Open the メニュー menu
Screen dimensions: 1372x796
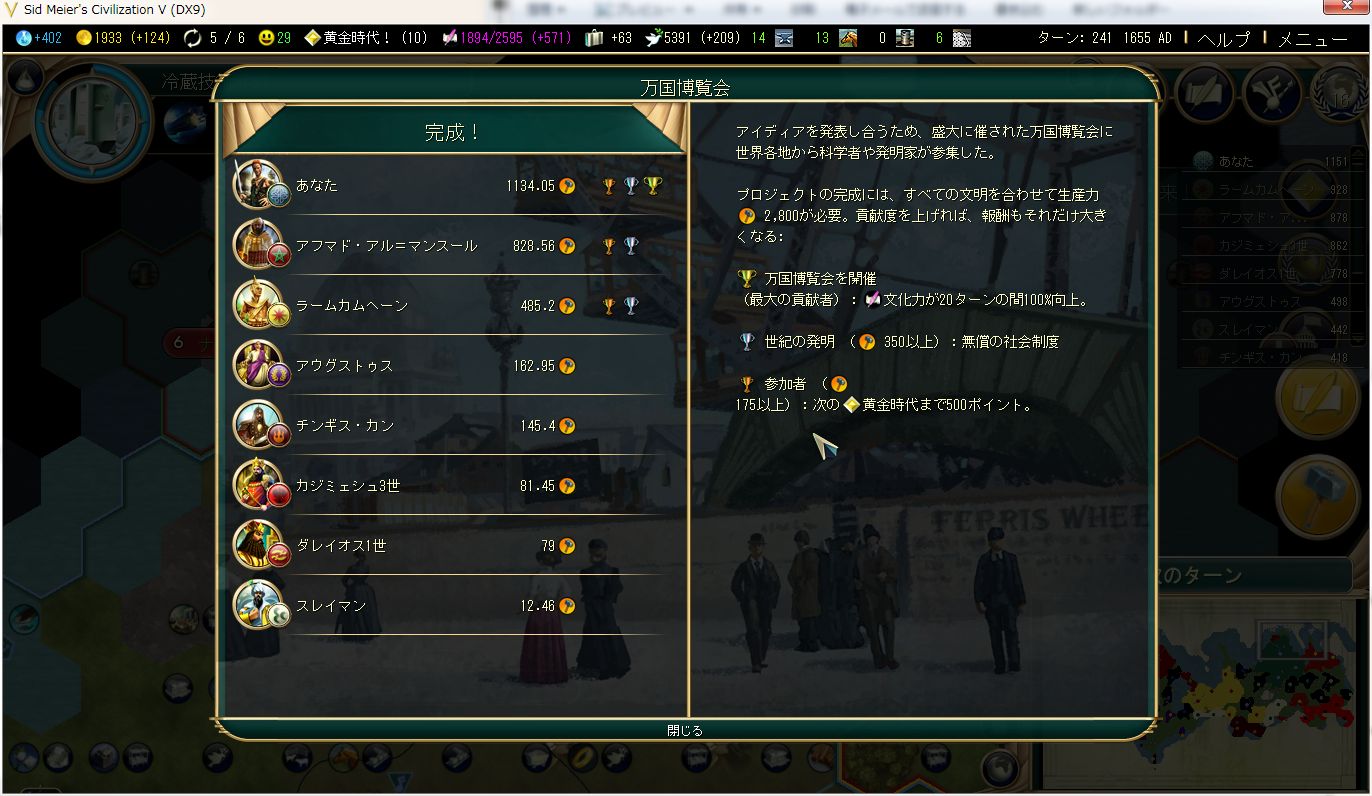click(1313, 39)
